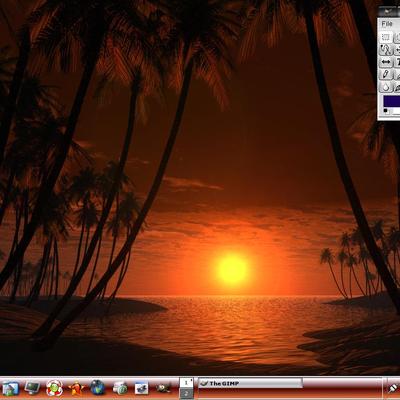Launch the monitor icon in the panel
This screenshot has height=400, width=400.
point(32,388)
